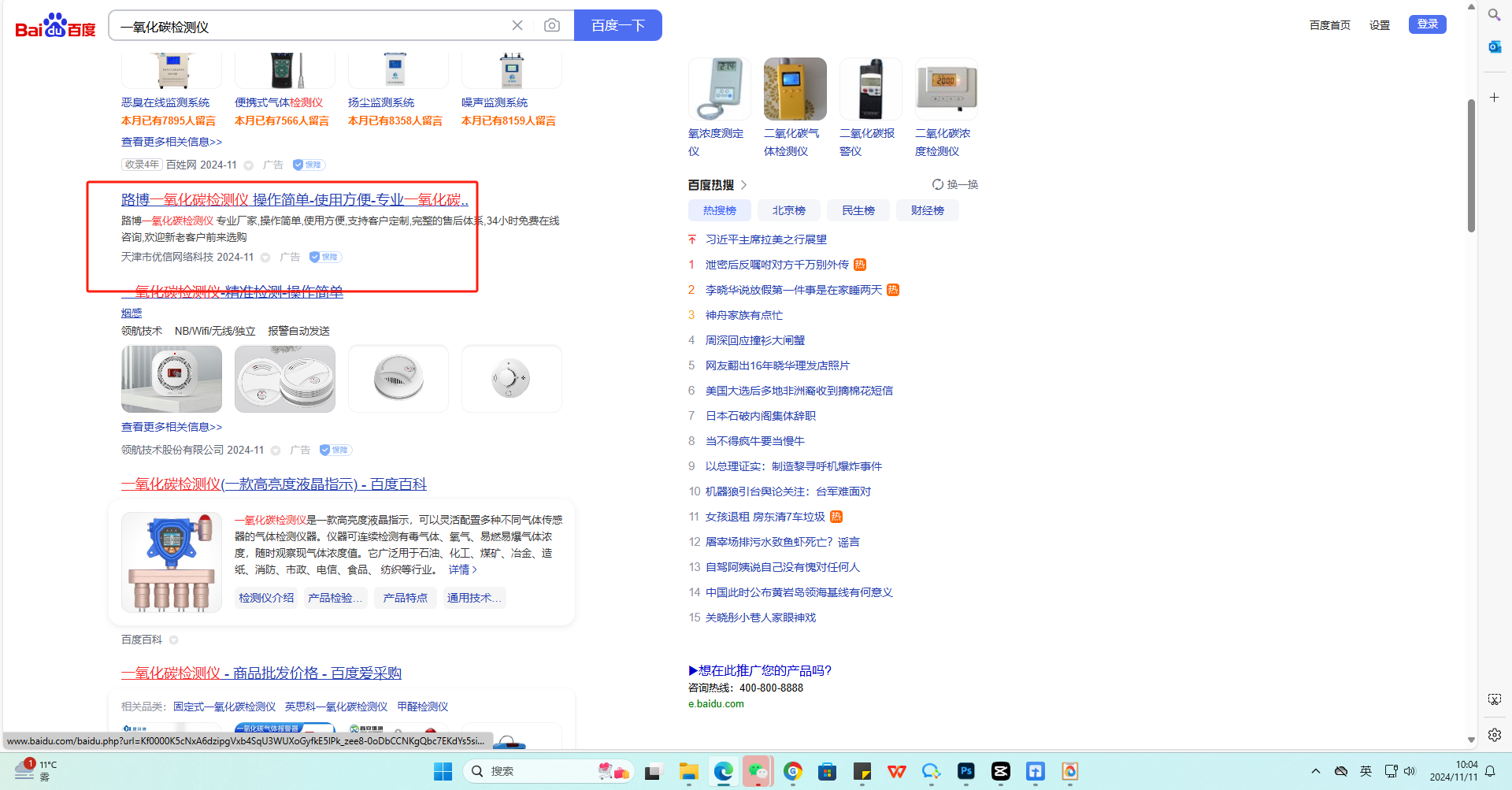Viewport: 1512px width, 790px height.
Task: Open the 产品特点 section tag
Action: tap(405, 598)
